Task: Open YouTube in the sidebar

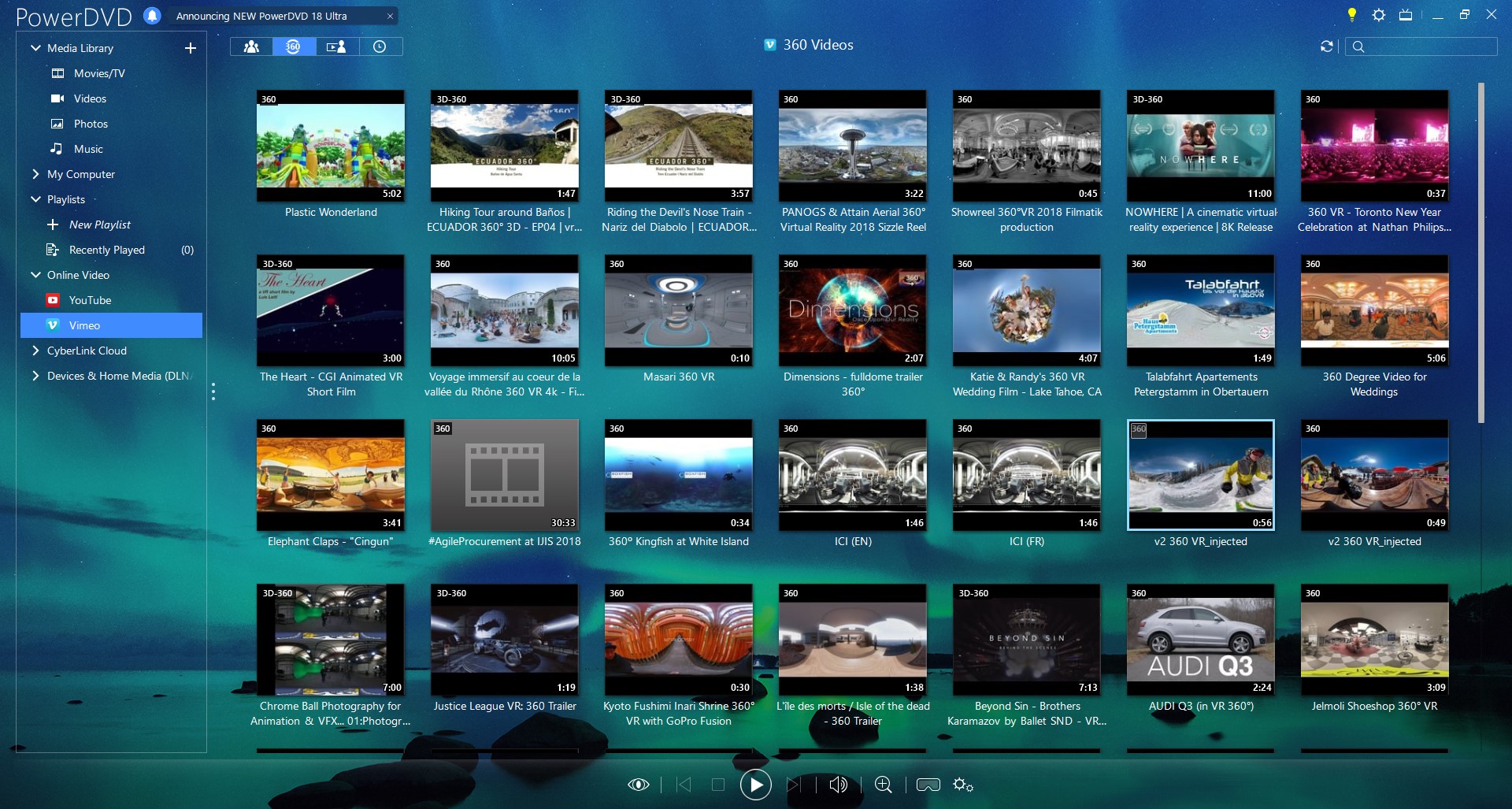Action: click(89, 300)
